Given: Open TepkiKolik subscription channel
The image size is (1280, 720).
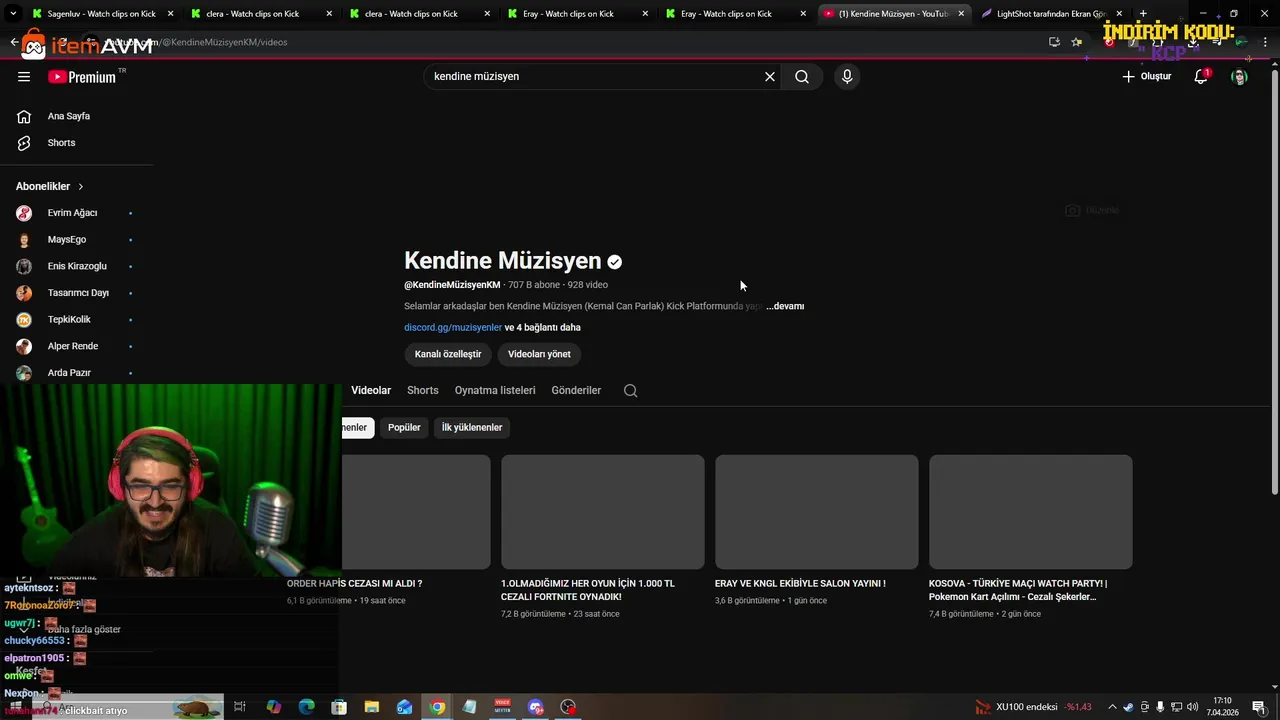Looking at the screenshot, I should [69, 320].
